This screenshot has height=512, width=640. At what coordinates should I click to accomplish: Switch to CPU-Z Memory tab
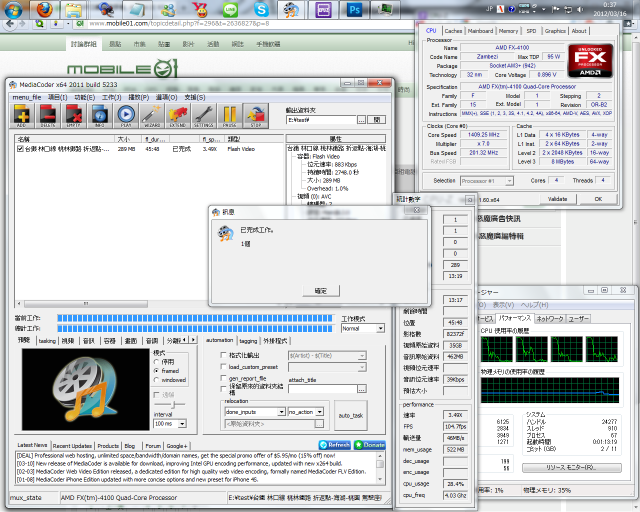click(x=508, y=31)
